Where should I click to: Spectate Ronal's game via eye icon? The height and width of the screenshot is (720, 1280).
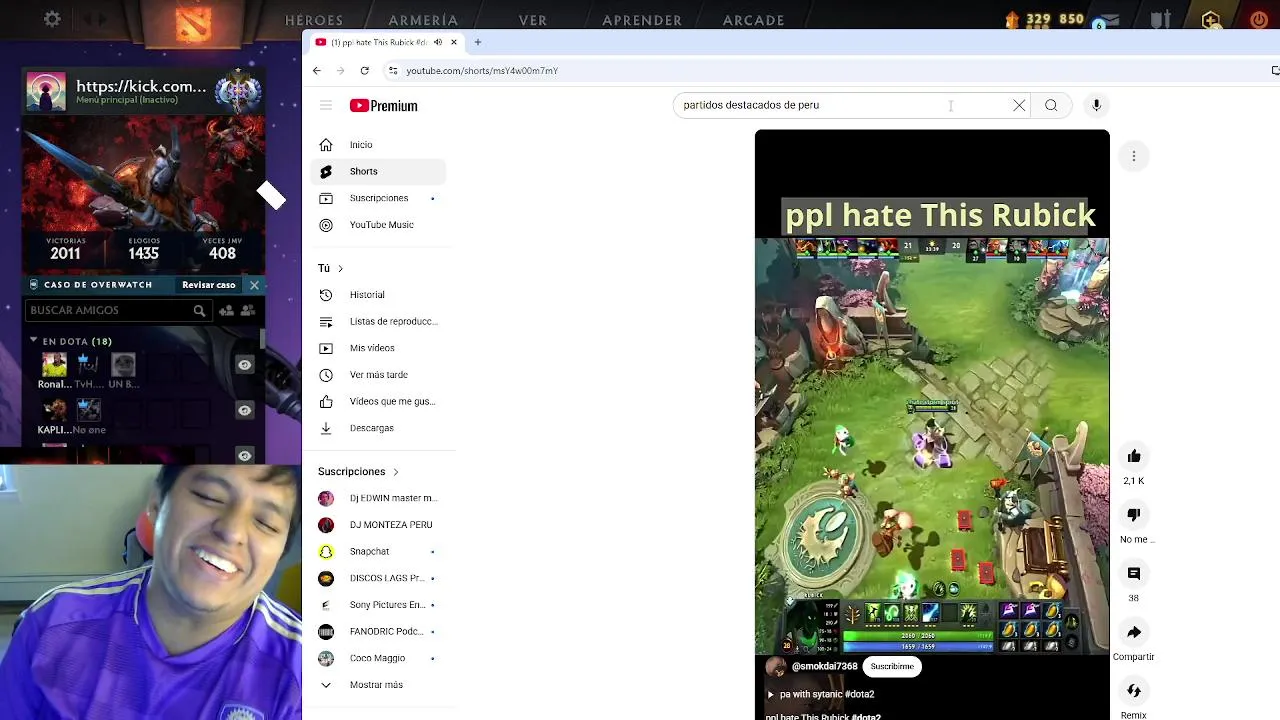click(x=244, y=365)
